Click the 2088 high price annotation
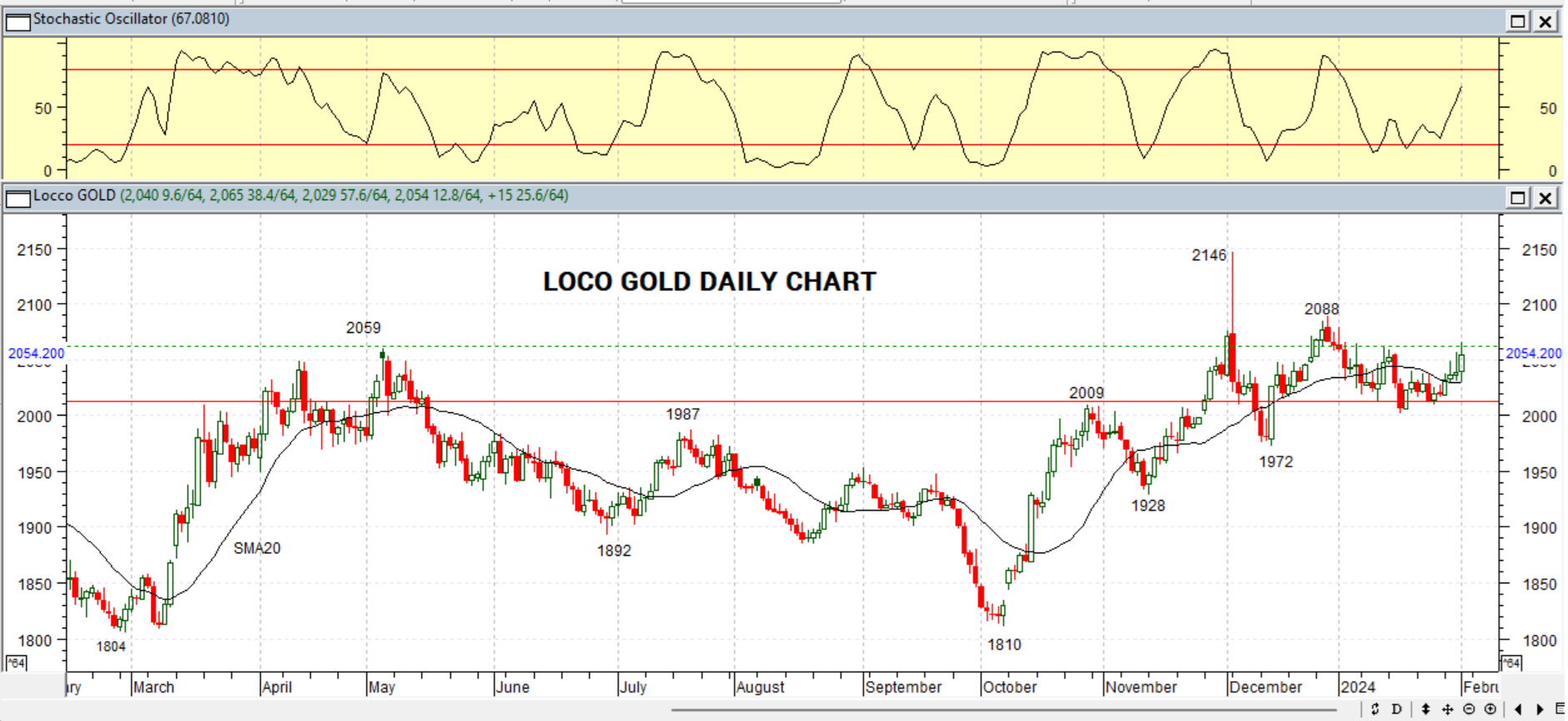Screen dimensions: 1568x721 click(x=1321, y=309)
